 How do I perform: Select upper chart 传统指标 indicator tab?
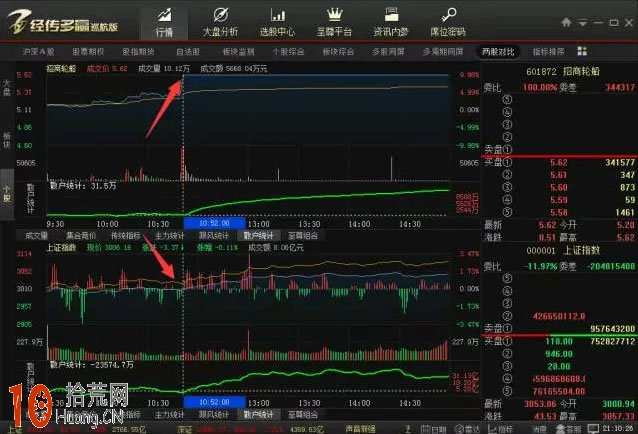click(x=125, y=236)
